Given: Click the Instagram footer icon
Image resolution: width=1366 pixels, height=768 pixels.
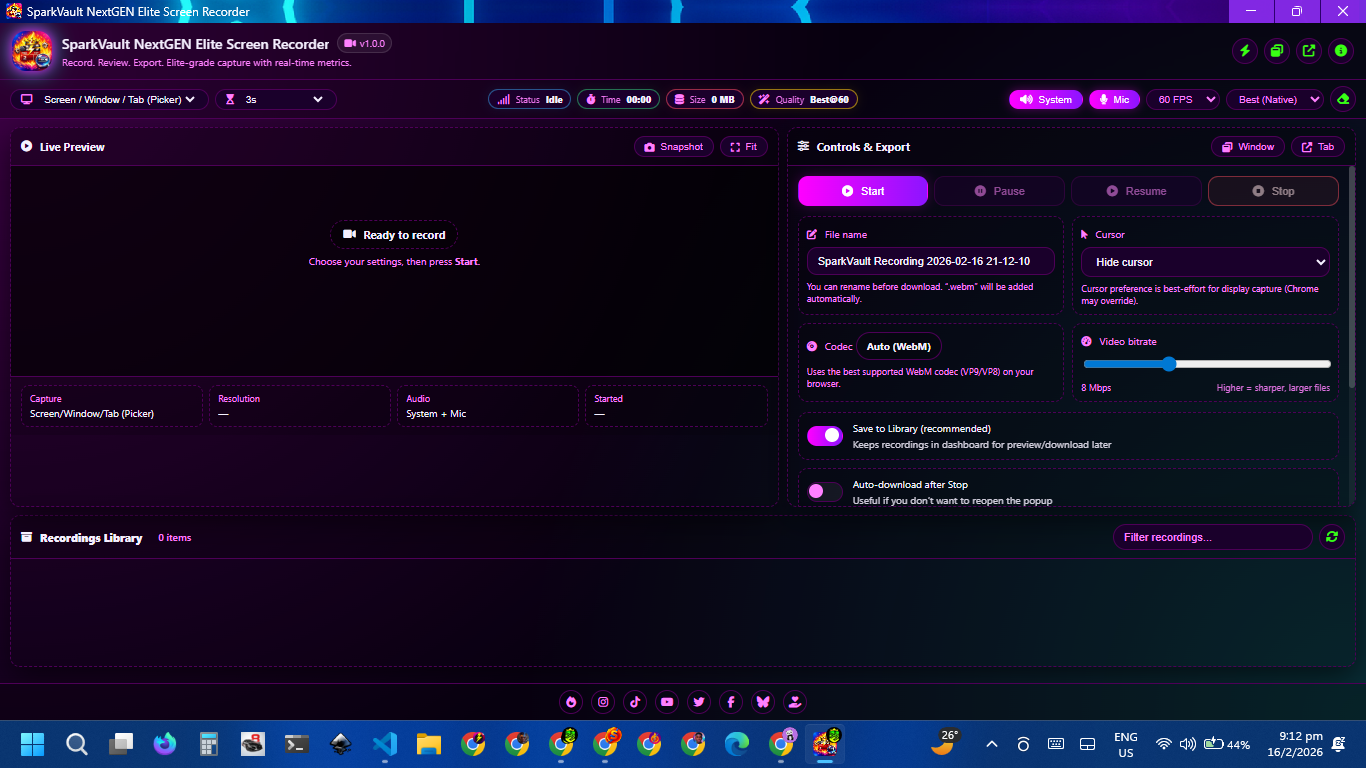Looking at the screenshot, I should point(603,702).
